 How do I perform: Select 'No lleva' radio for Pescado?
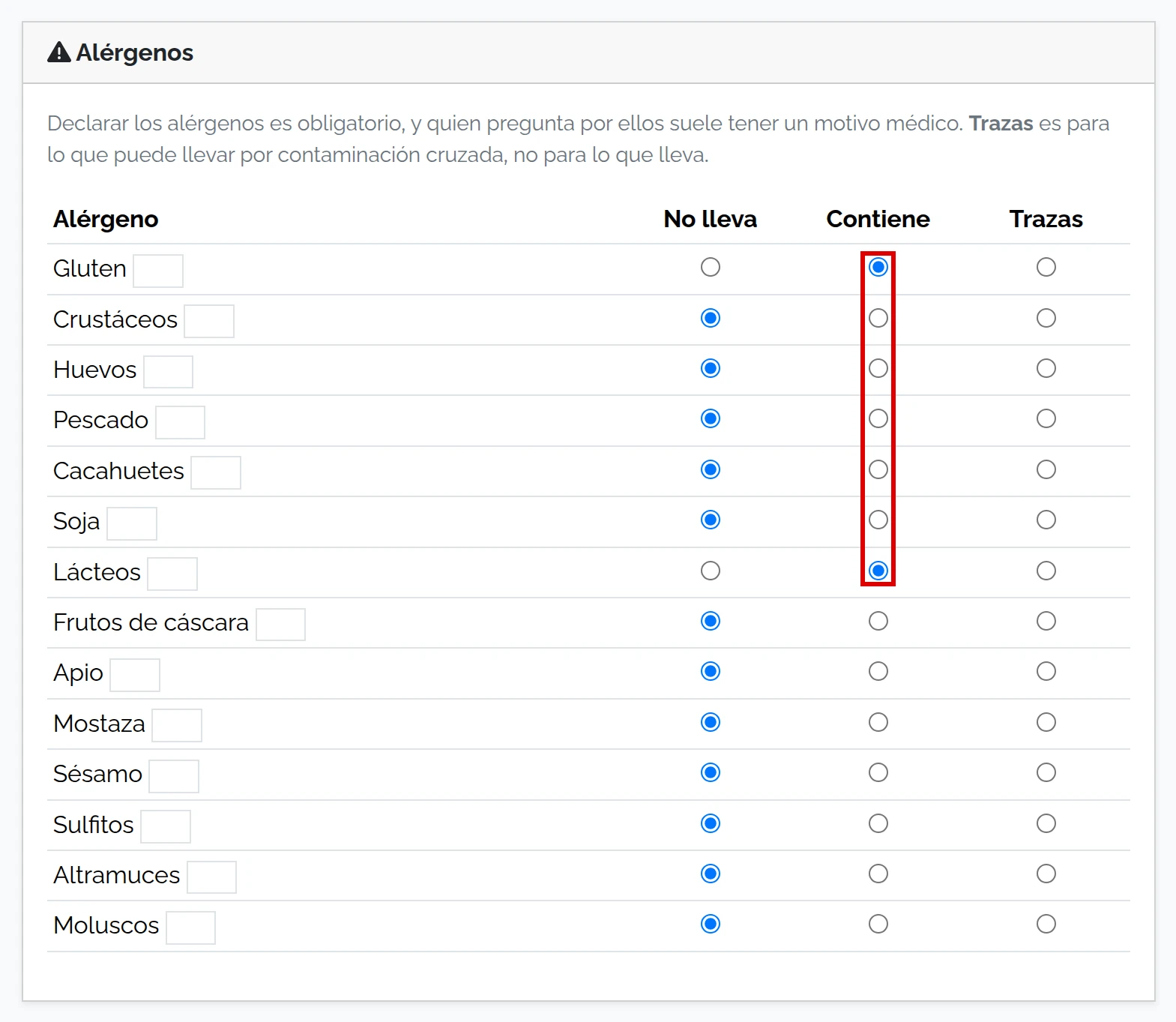pyautogui.click(x=711, y=419)
